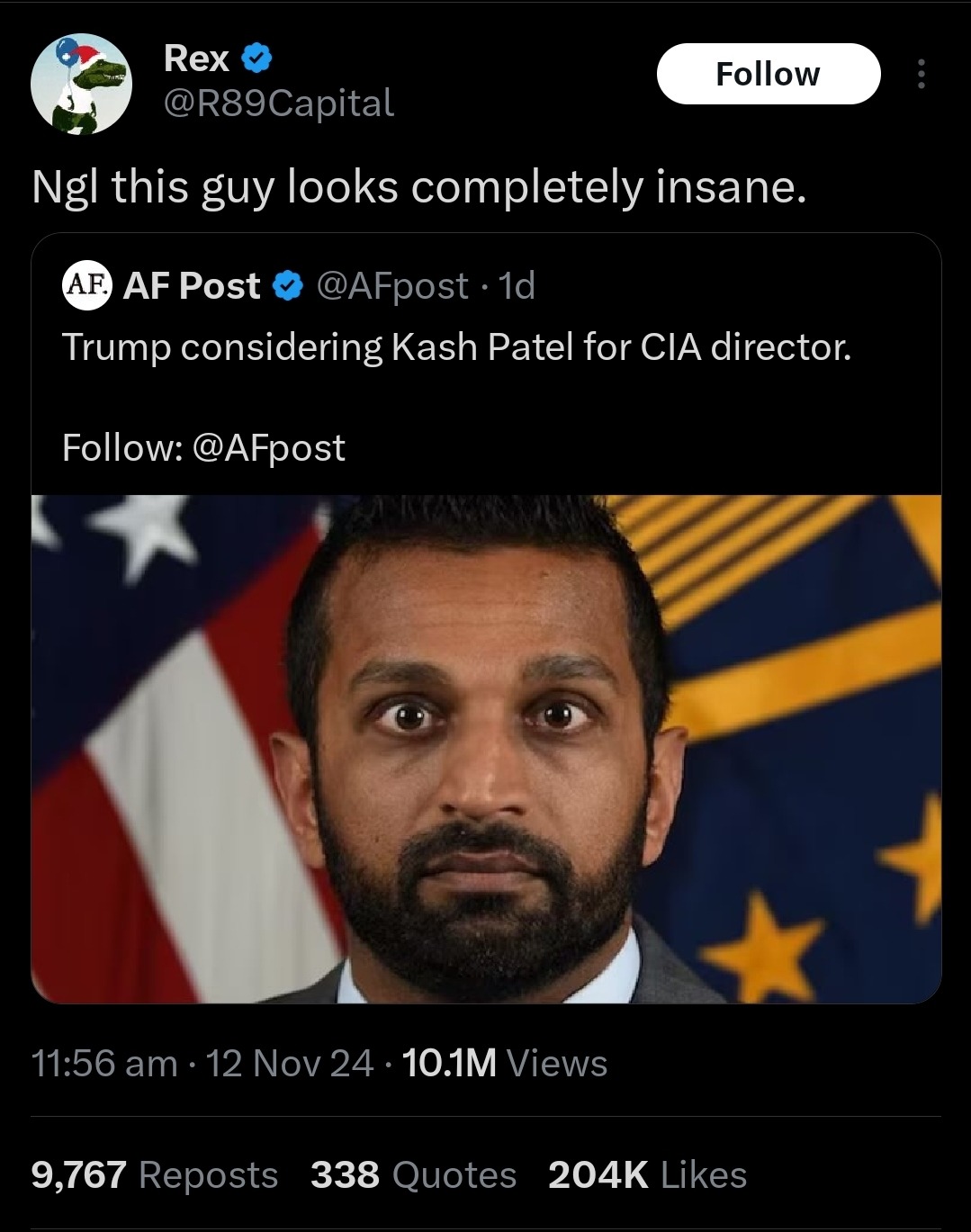Viewport: 971px width, 1232px height.
Task: Click the blue verified badge beside Rex
Action: pos(257,58)
